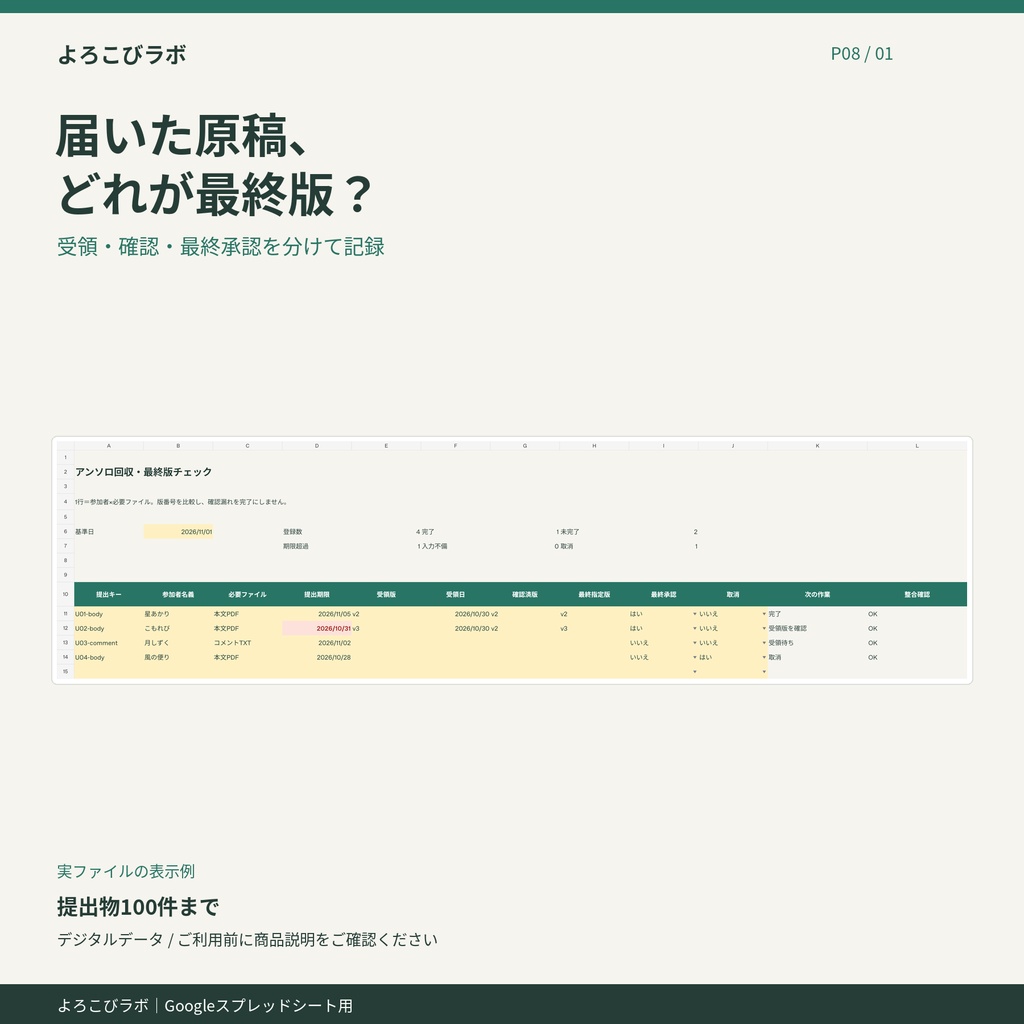Click the 入力不備 summary cell
1024x1024 pixels.
(455, 546)
